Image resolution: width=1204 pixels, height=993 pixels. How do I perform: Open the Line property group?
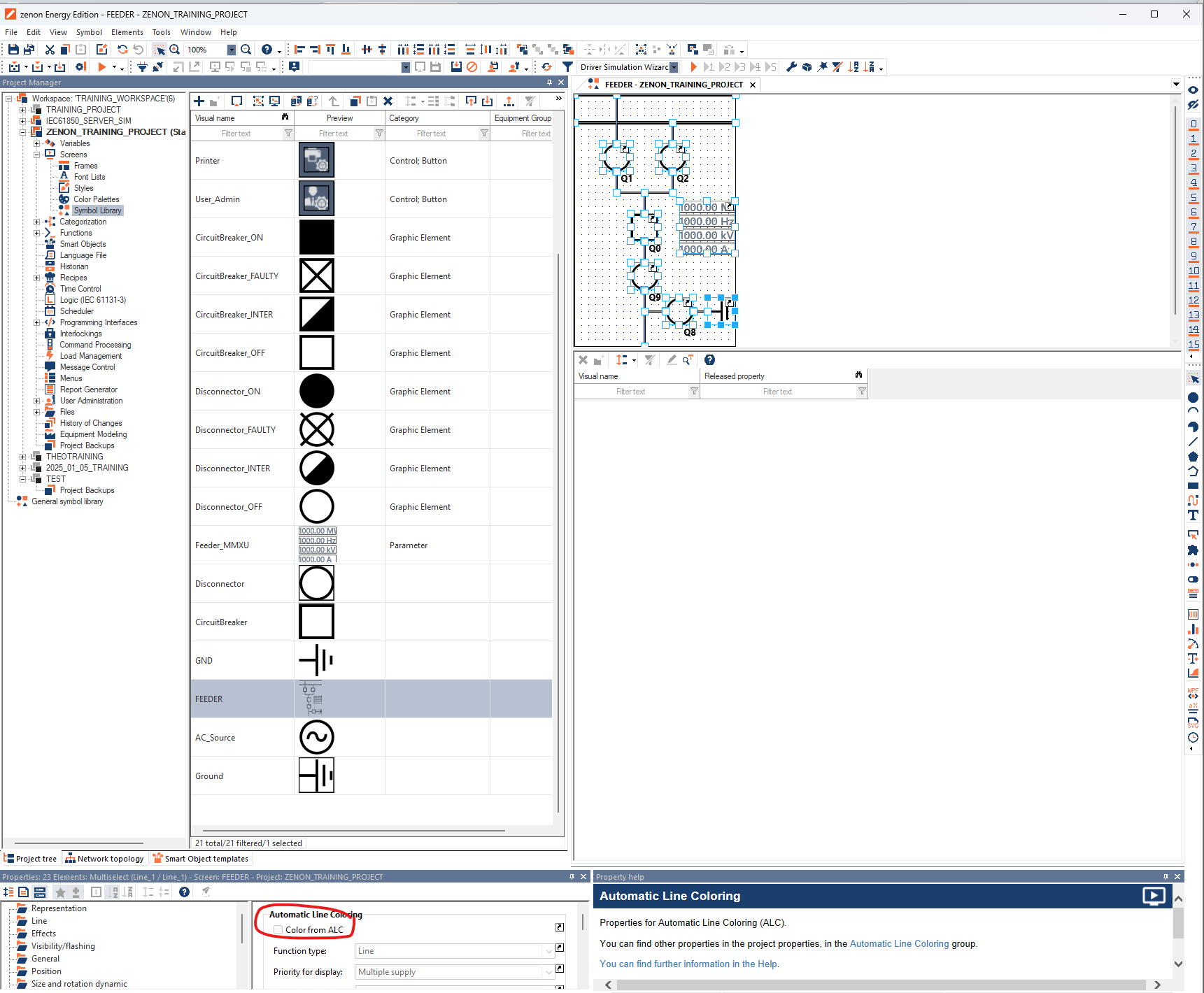pyautogui.click(x=39, y=921)
